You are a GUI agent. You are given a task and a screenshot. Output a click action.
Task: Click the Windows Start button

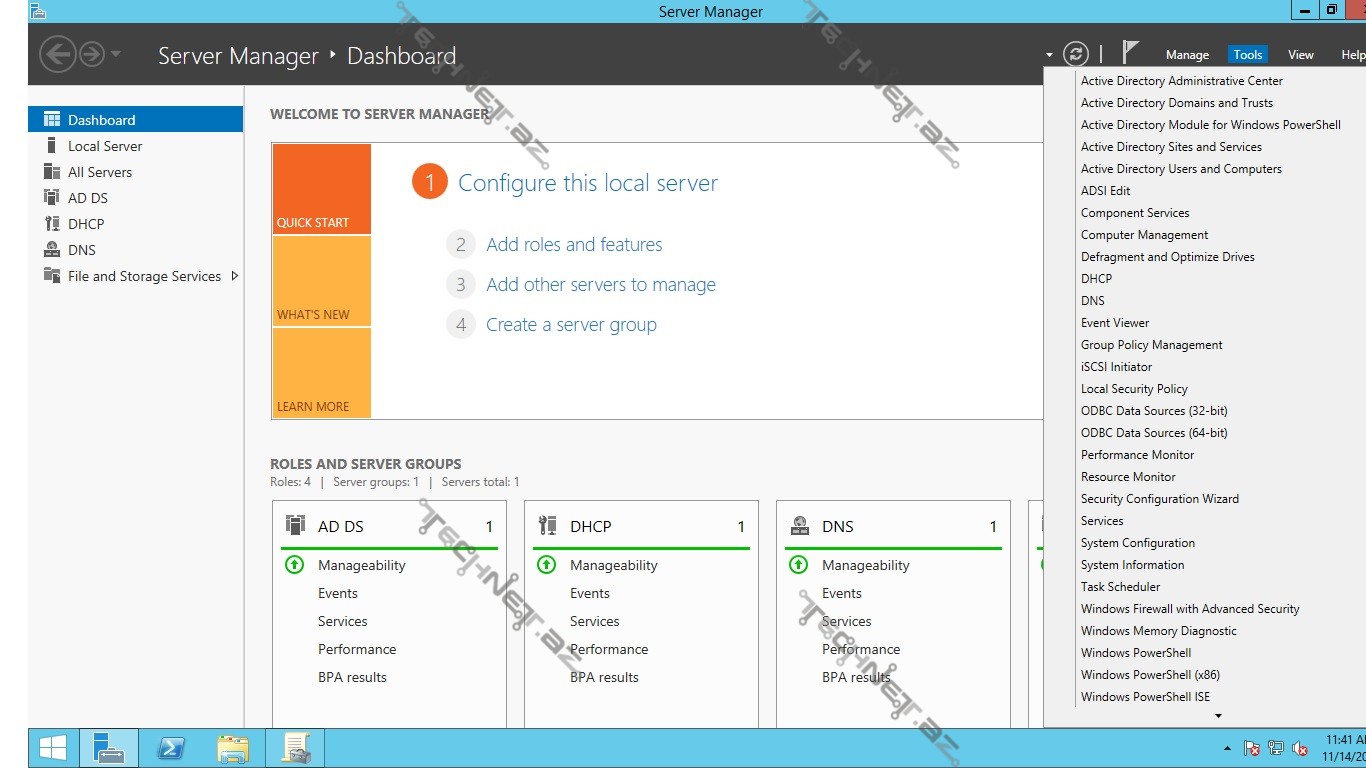point(52,748)
